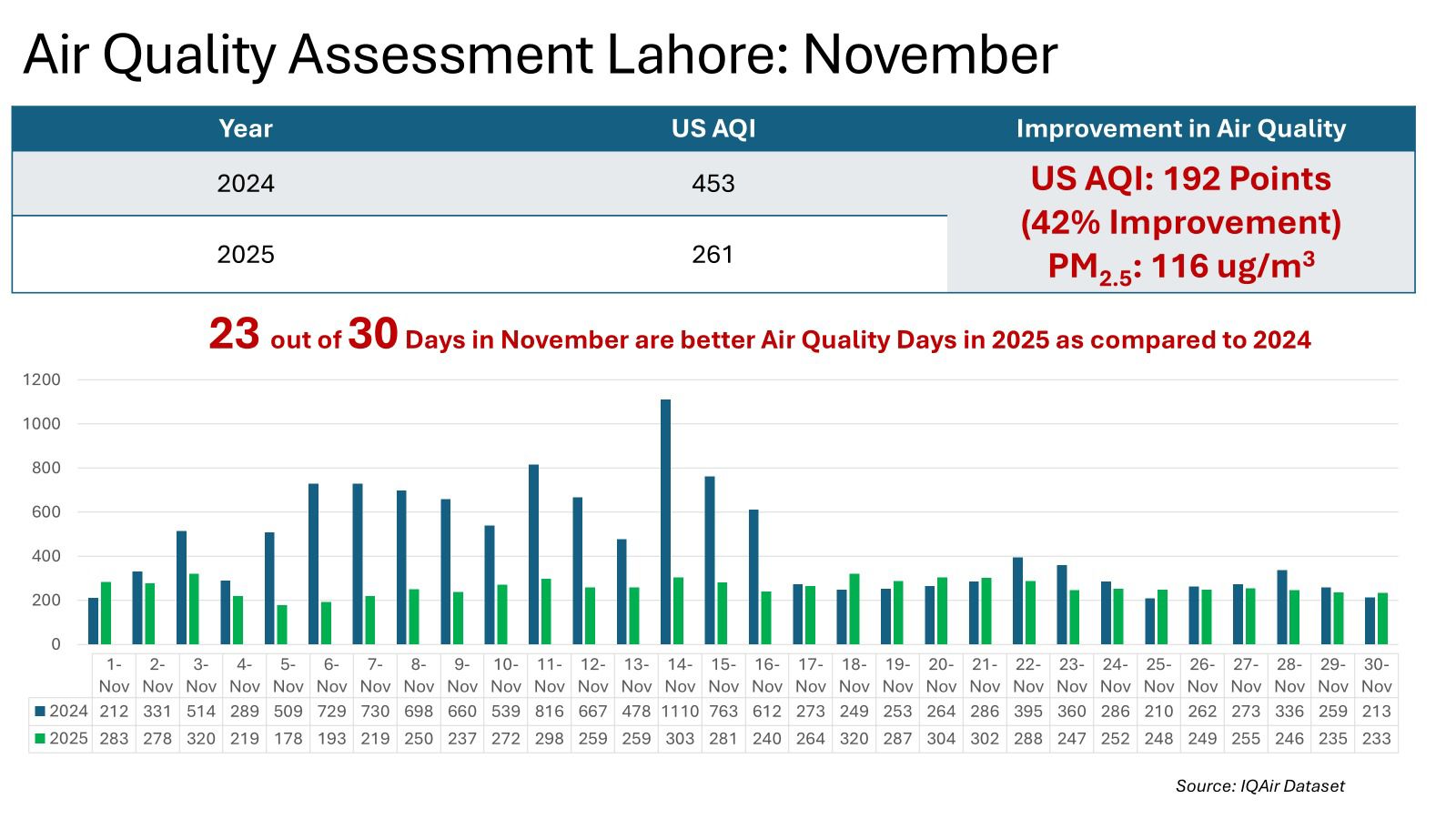This screenshot has width=1456, height=819.
Task: Click the large '23' in the headline
Action: [234, 334]
